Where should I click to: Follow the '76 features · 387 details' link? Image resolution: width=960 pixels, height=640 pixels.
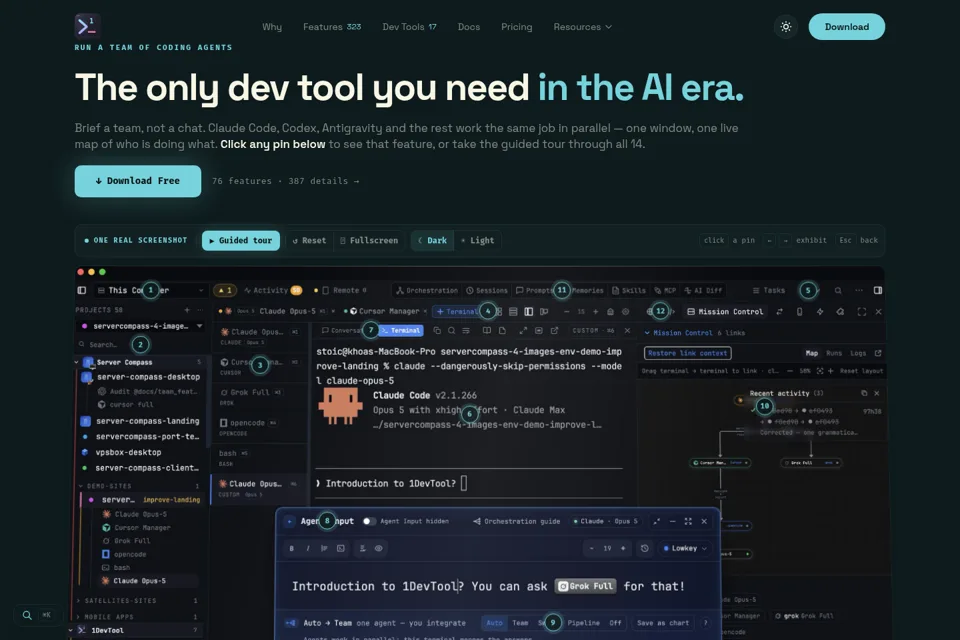pyautogui.click(x=285, y=181)
